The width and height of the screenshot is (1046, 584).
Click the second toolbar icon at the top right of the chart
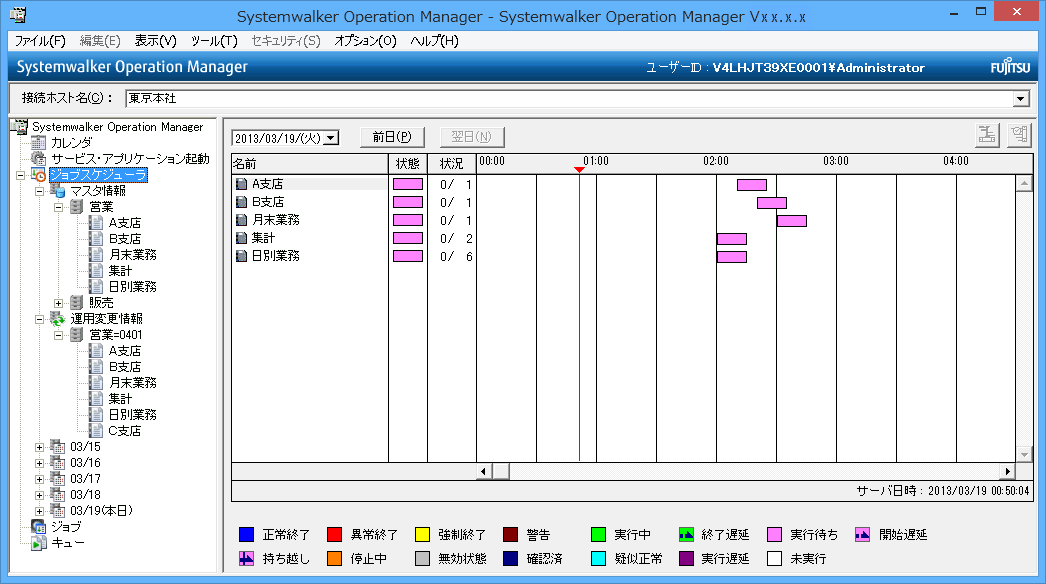click(x=1019, y=135)
